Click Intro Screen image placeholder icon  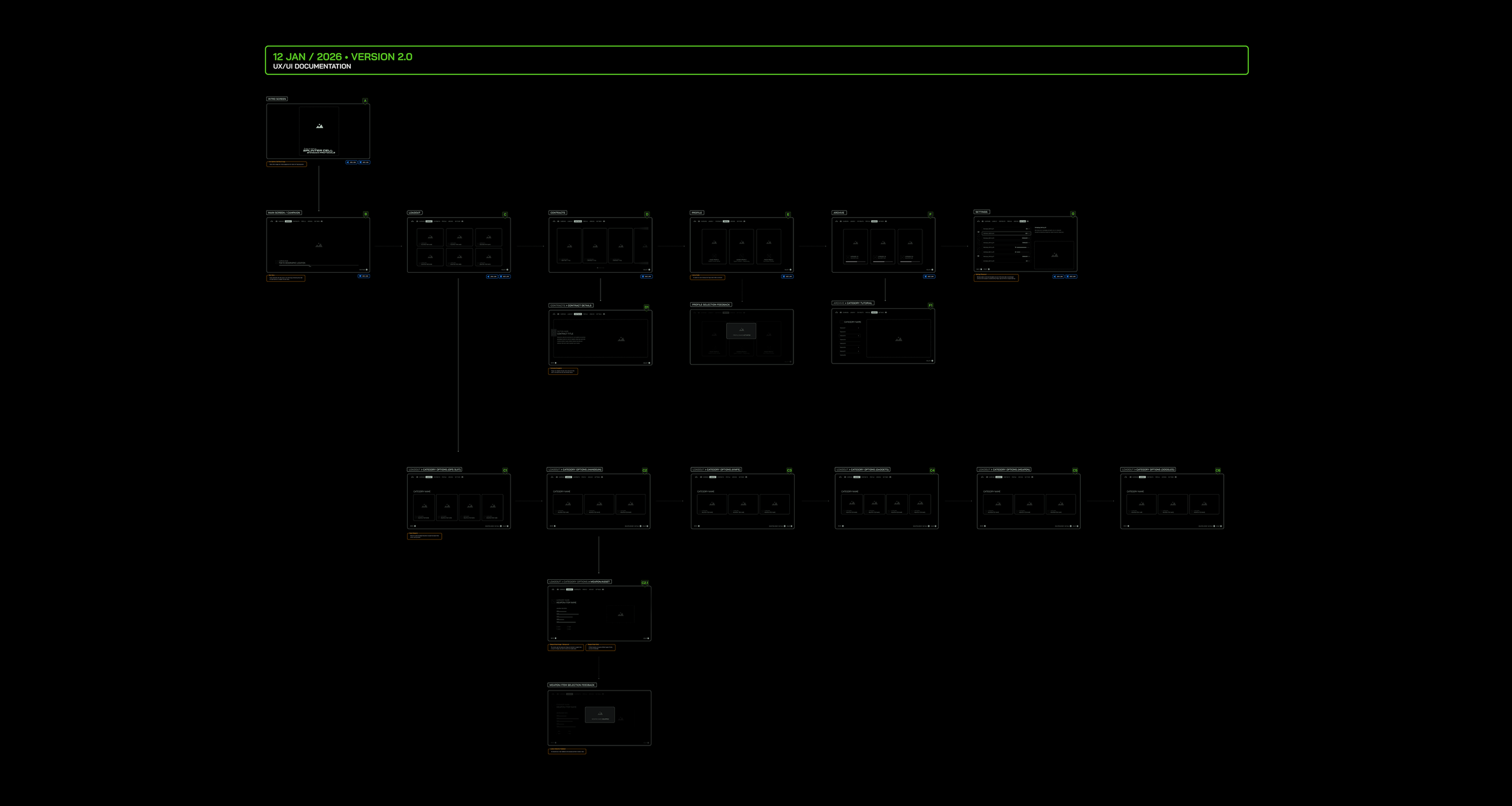click(319, 126)
